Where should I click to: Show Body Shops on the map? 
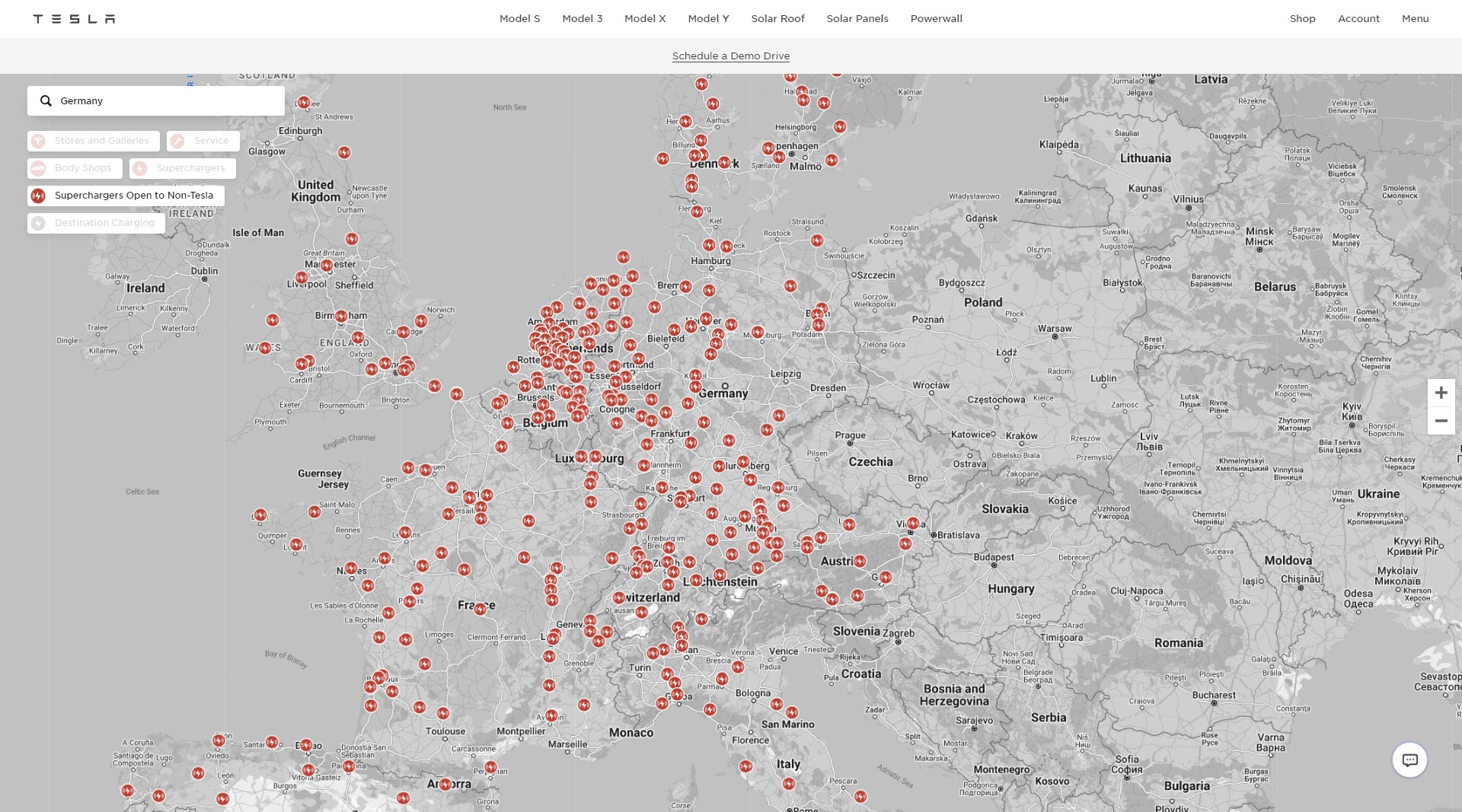(75, 168)
